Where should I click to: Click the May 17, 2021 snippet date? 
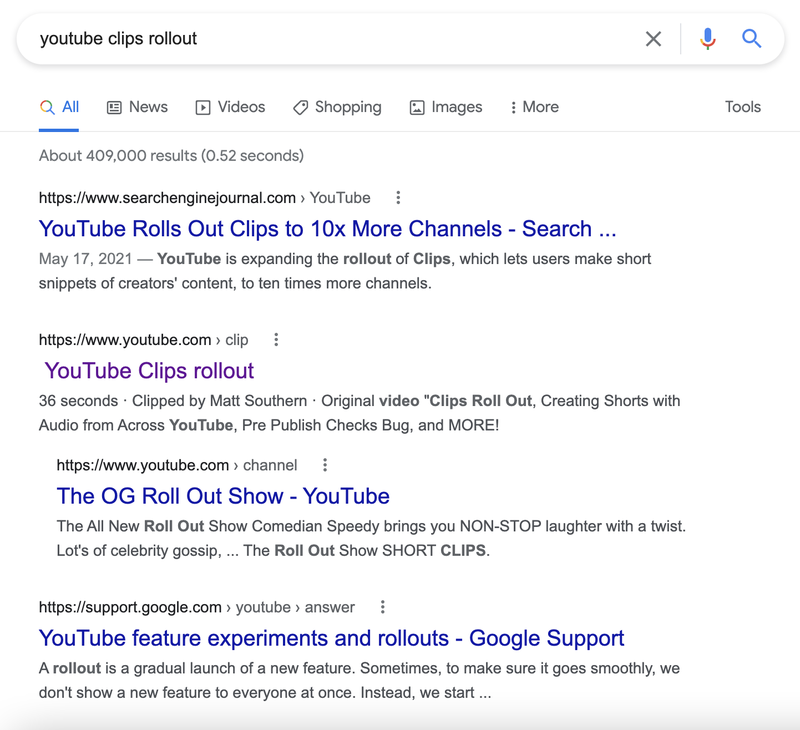[86, 259]
